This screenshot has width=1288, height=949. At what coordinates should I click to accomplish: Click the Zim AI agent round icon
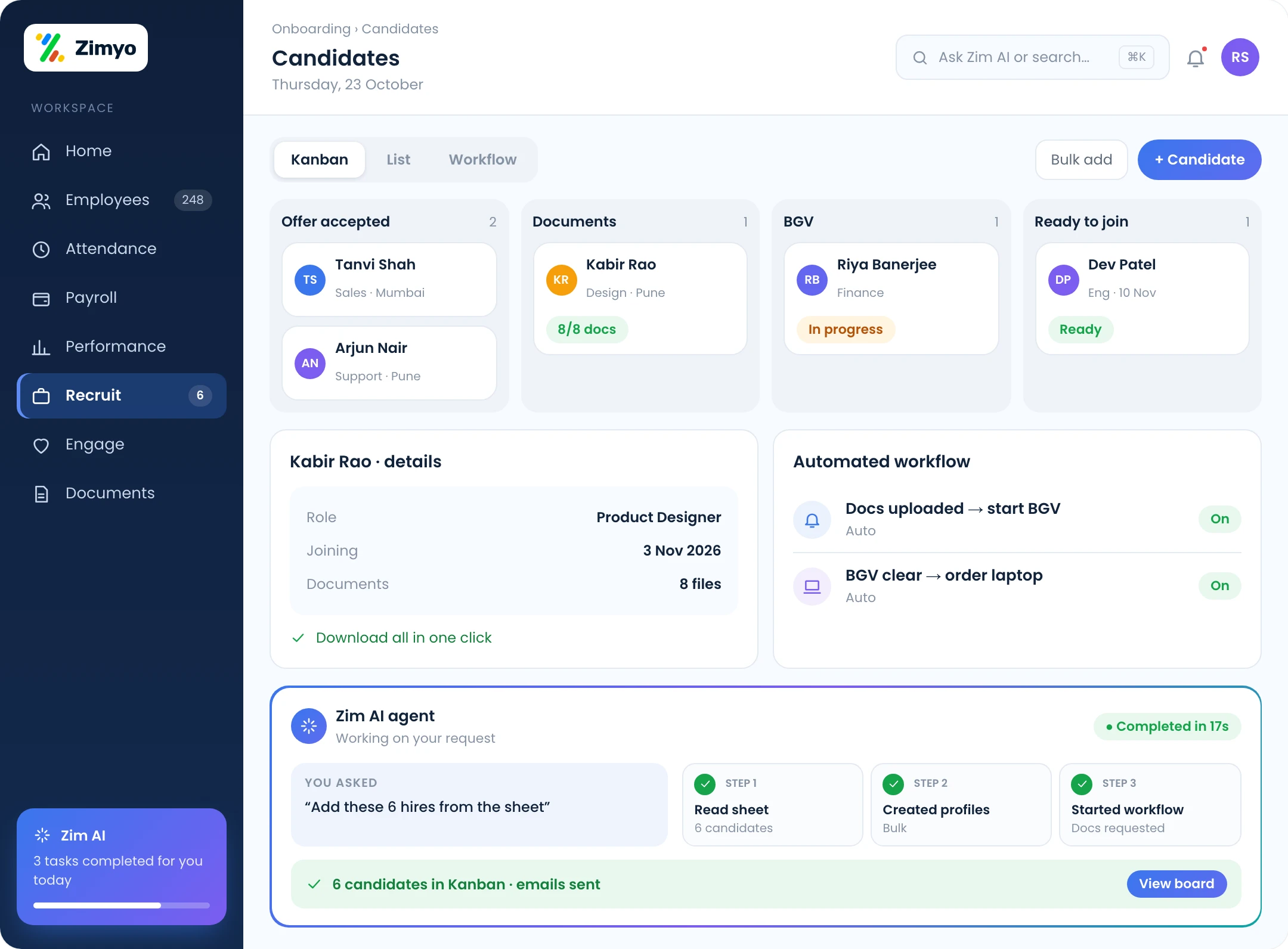pos(309,726)
